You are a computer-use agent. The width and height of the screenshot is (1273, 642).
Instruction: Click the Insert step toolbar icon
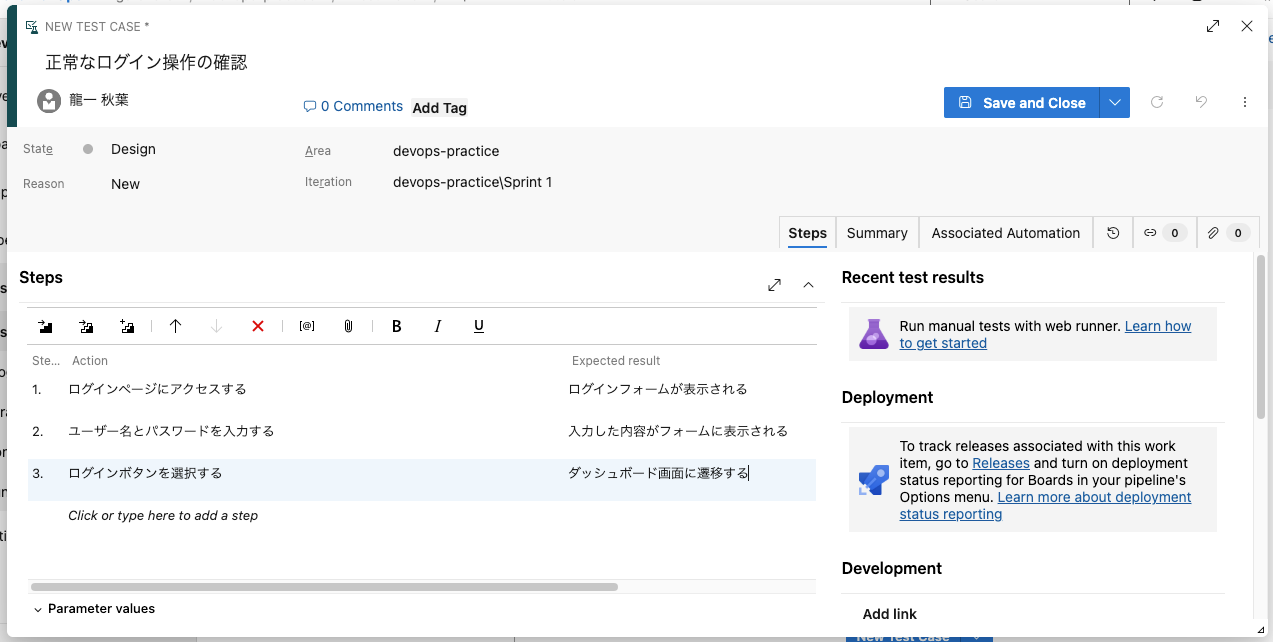point(46,326)
